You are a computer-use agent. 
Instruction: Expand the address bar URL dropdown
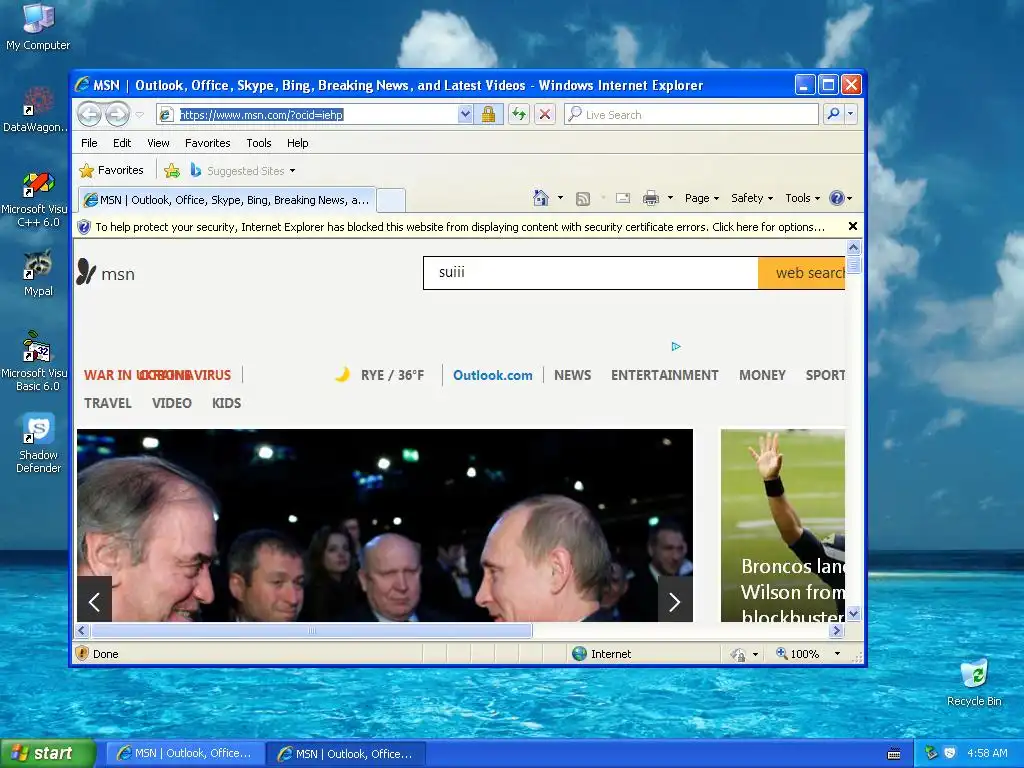pos(464,114)
